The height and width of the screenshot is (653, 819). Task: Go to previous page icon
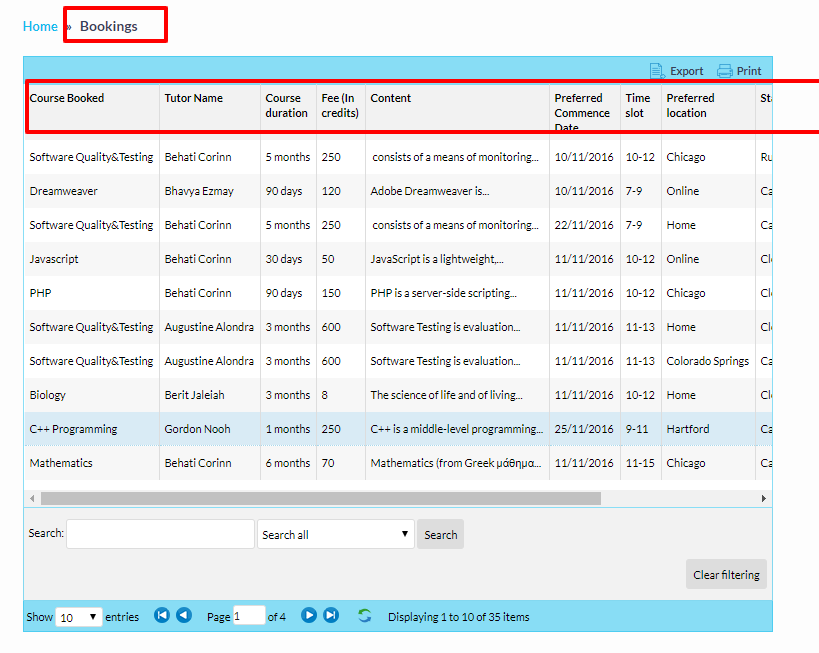click(184, 616)
